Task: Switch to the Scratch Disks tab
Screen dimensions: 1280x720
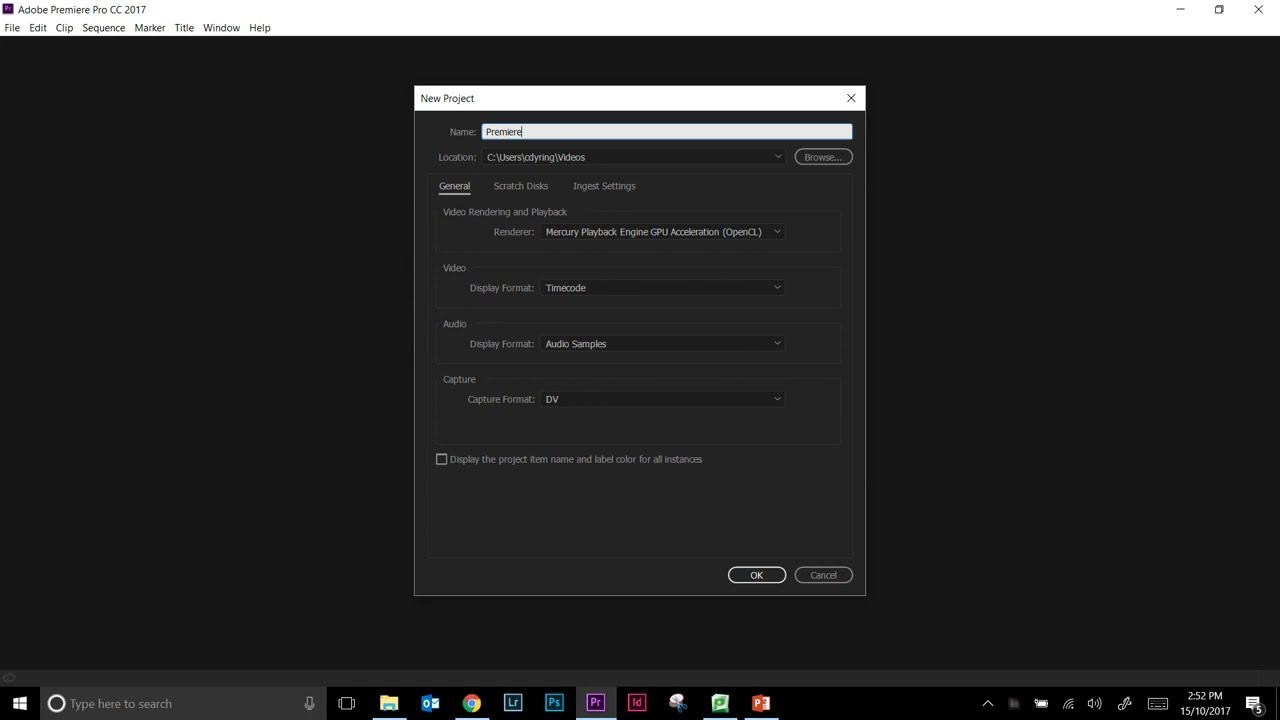Action: (x=520, y=186)
